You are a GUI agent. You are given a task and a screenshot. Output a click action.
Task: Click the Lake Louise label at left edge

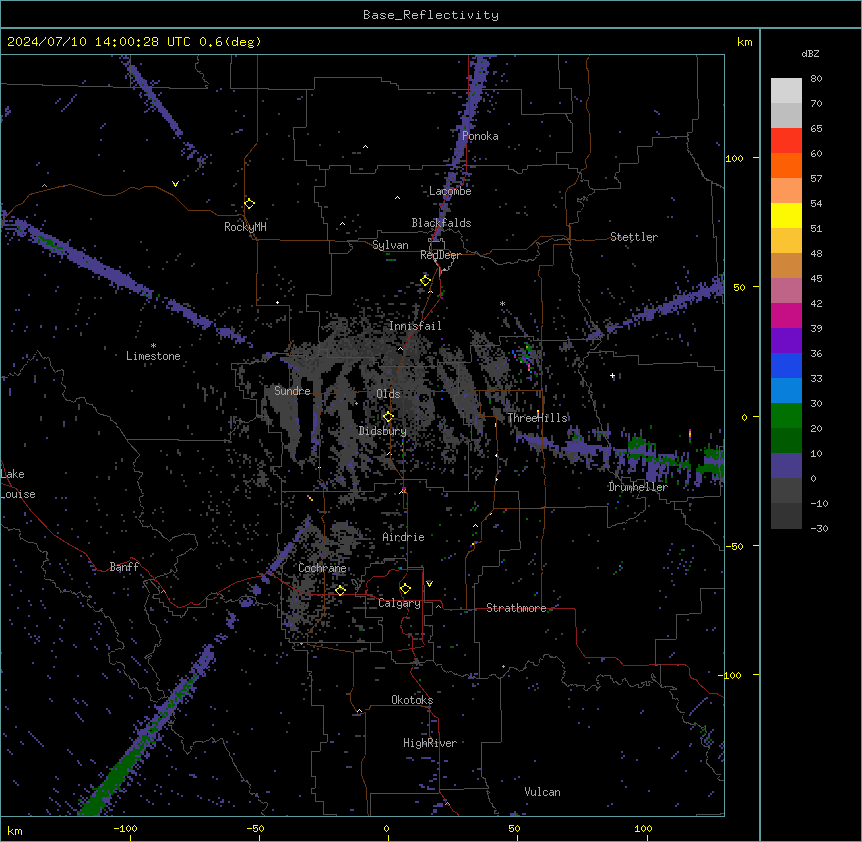(18, 484)
